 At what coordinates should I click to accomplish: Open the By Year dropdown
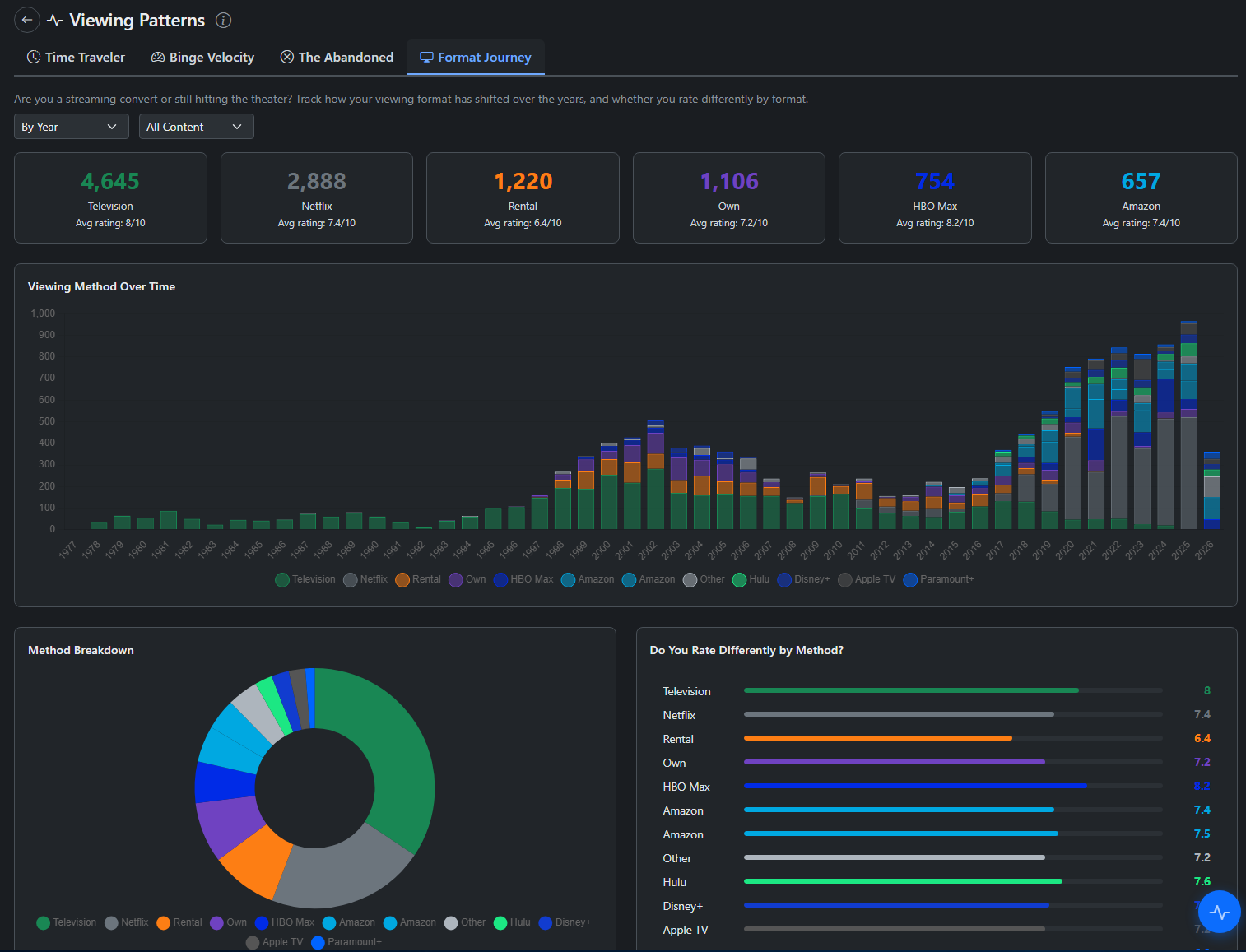point(71,127)
